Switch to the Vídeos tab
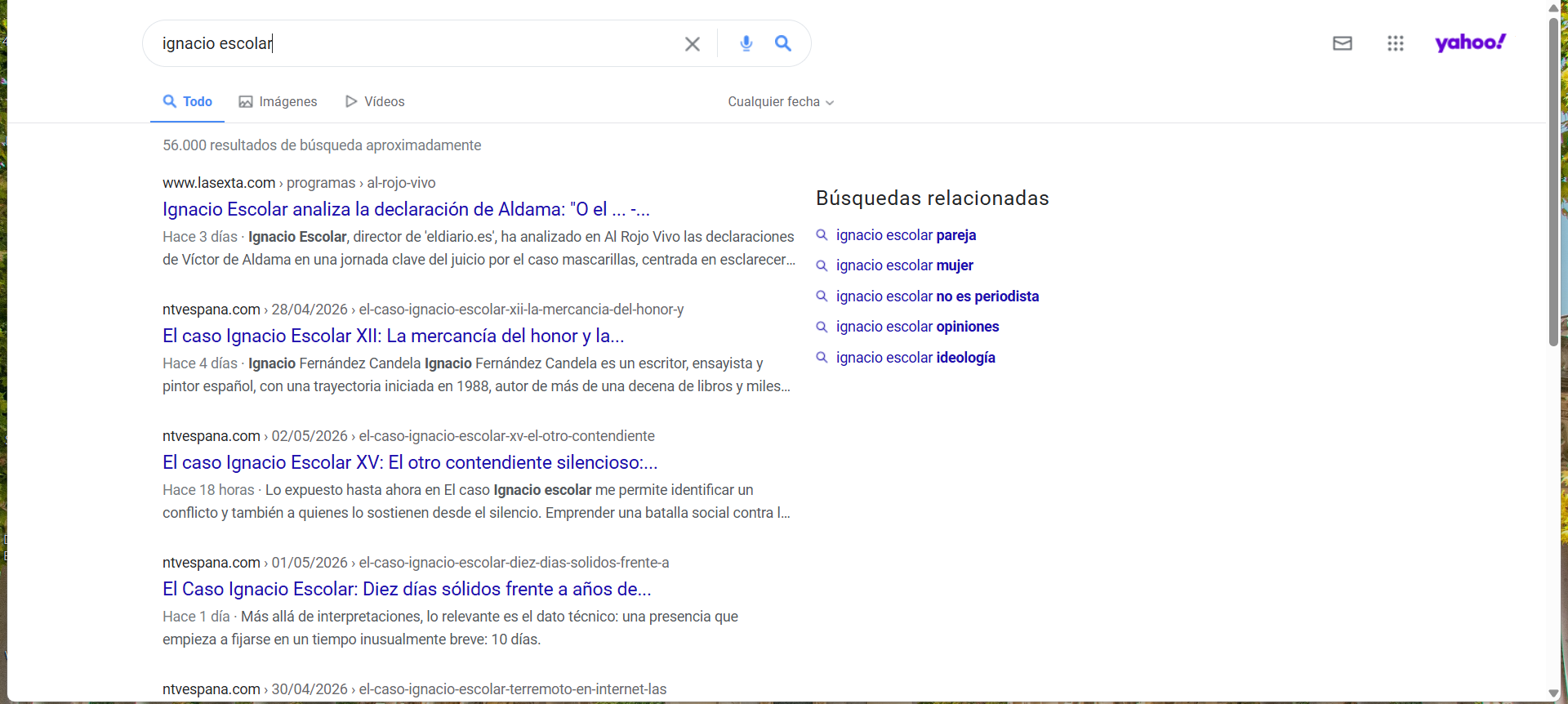The image size is (1568, 704). click(x=375, y=101)
